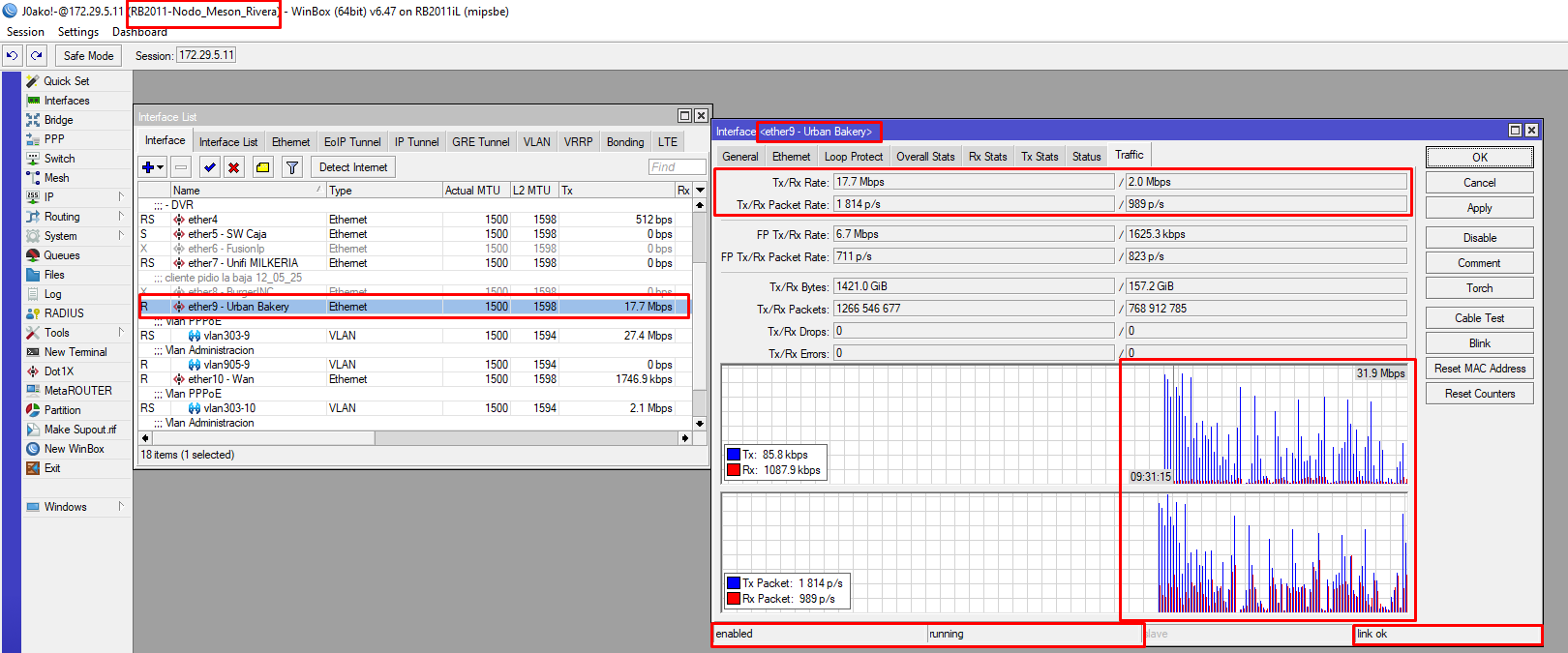Click the blue checkmark enable interface icon
Image resolution: width=1568 pixels, height=653 pixels.
[x=209, y=167]
